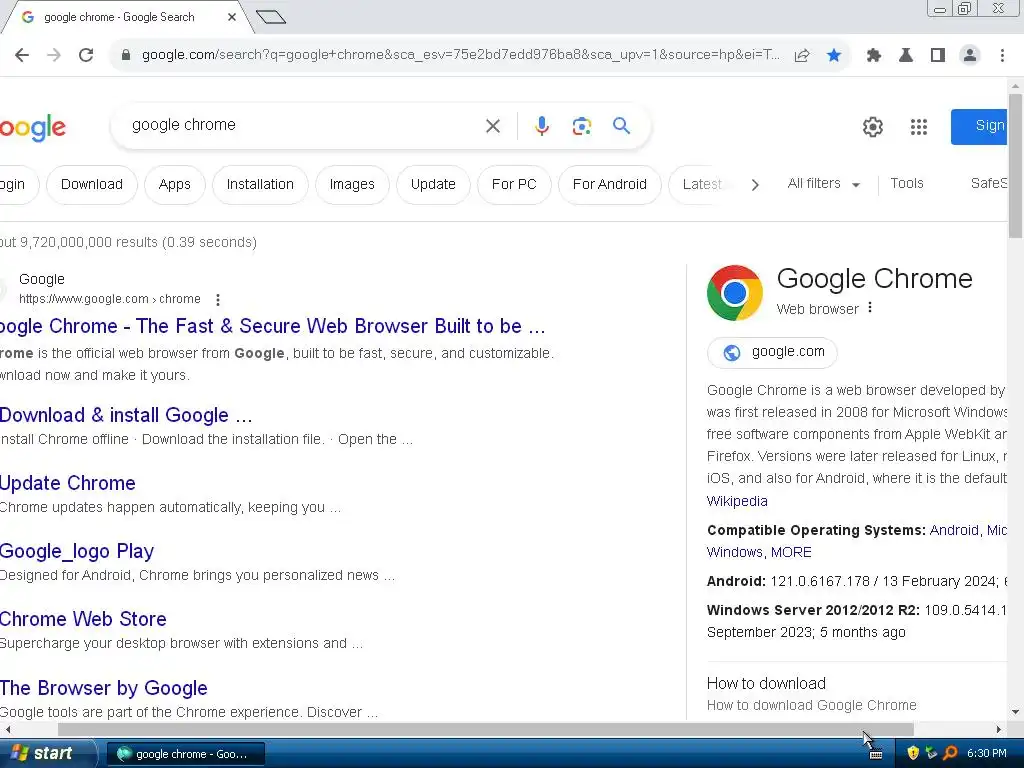Click the padlock site info icon
Screen dimensions: 1024x768
[x=126, y=55]
